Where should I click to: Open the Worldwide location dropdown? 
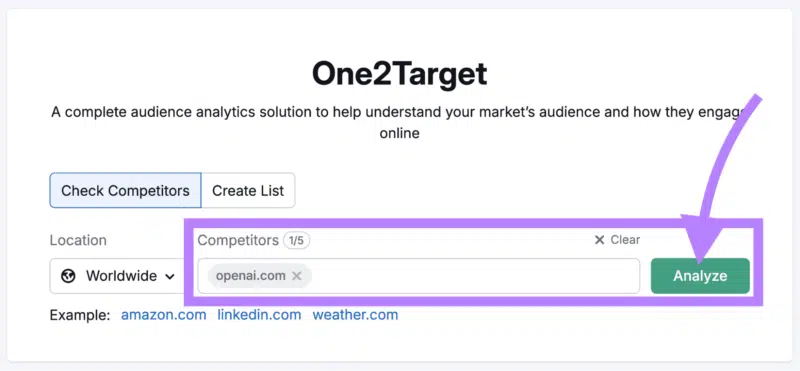117,276
